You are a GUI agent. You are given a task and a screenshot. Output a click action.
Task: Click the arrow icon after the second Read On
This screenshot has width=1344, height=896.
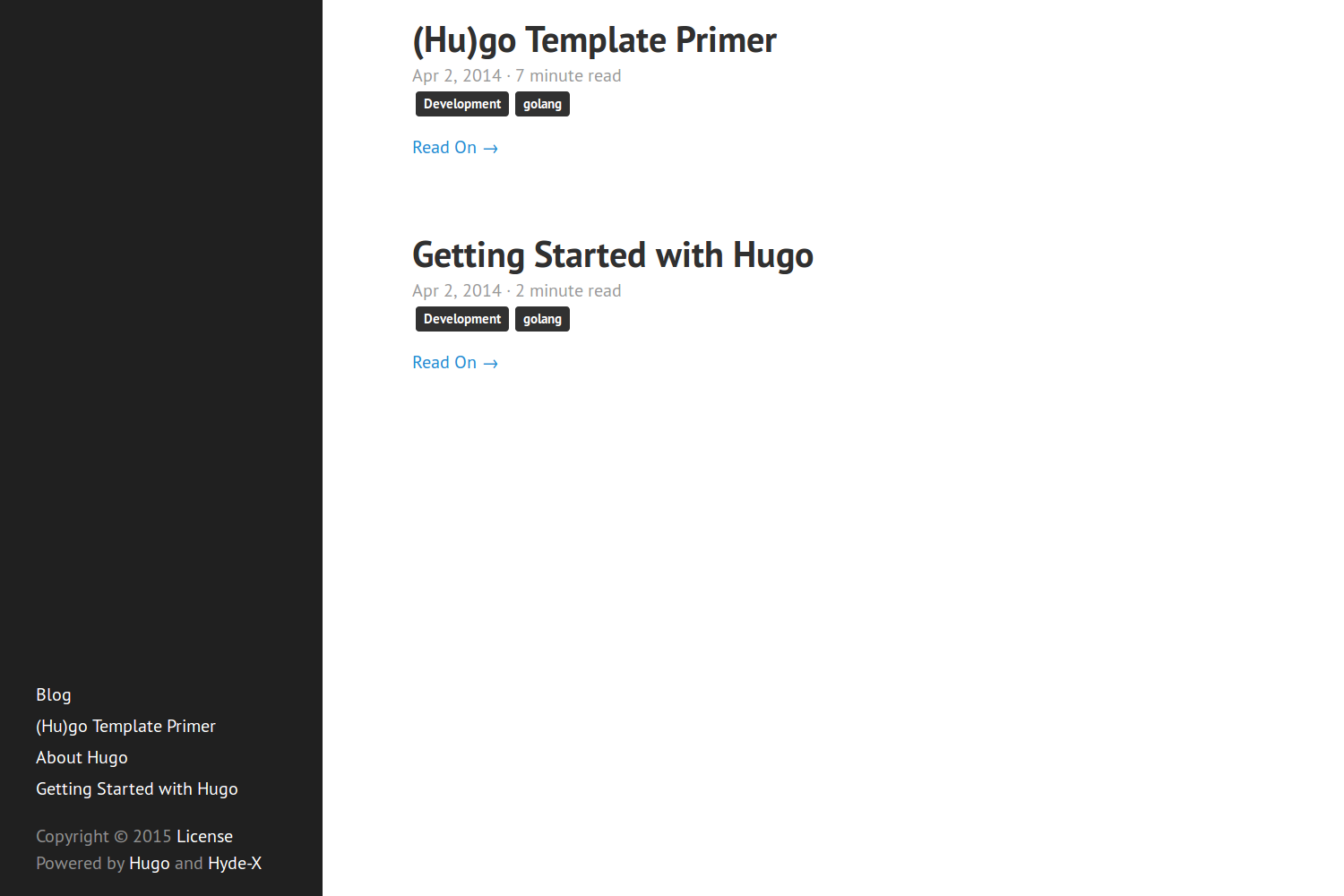[490, 364]
